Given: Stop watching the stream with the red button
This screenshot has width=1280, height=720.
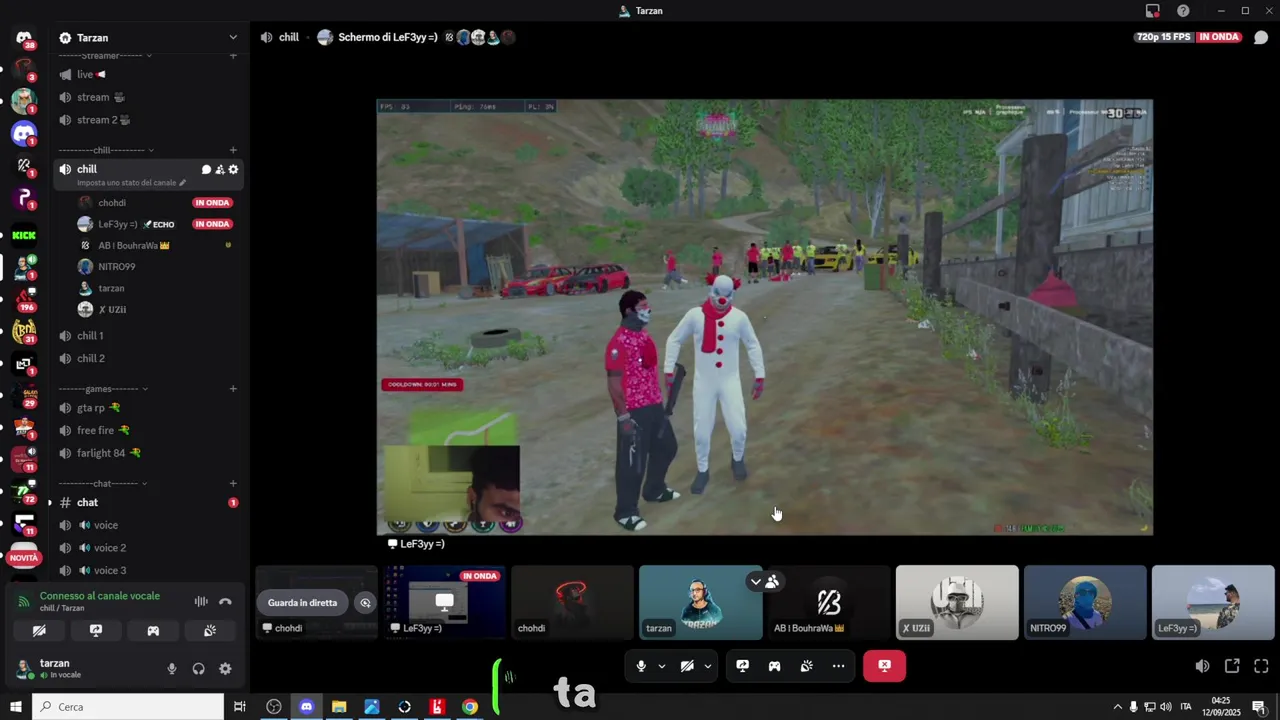Looking at the screenshot, I should click(884, 666).
